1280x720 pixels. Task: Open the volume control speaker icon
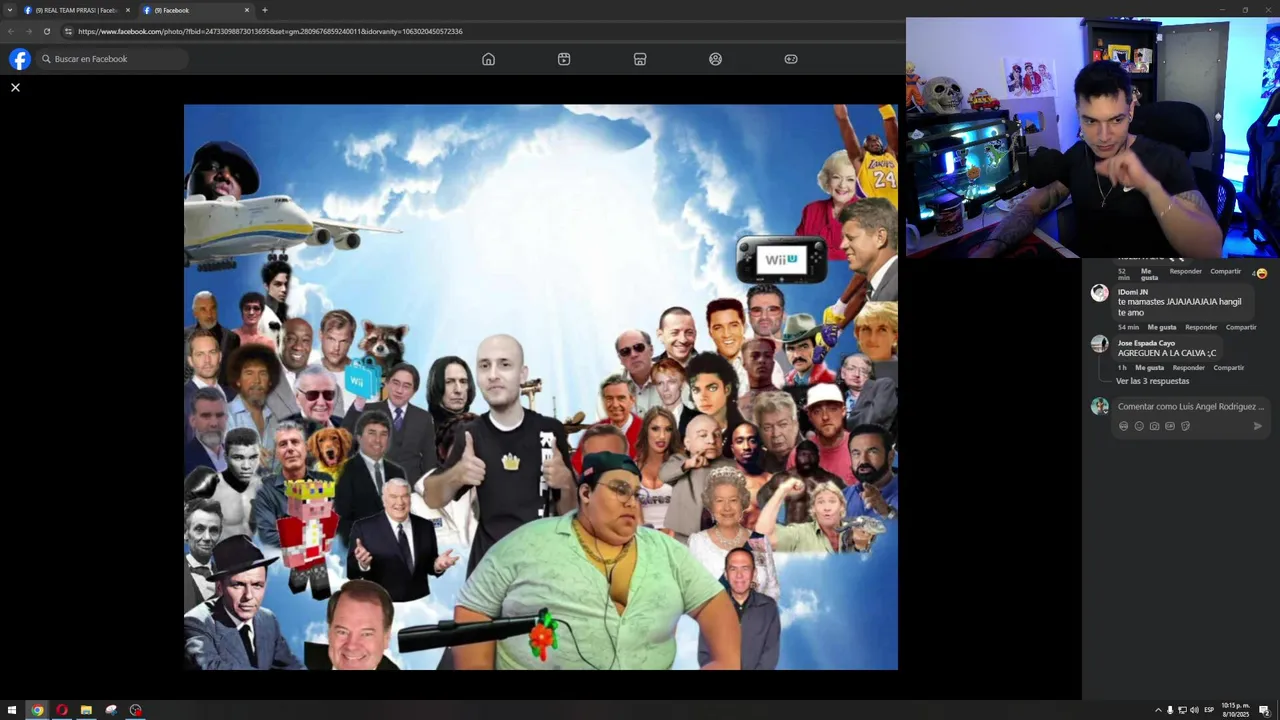[x=1194, y=710]
